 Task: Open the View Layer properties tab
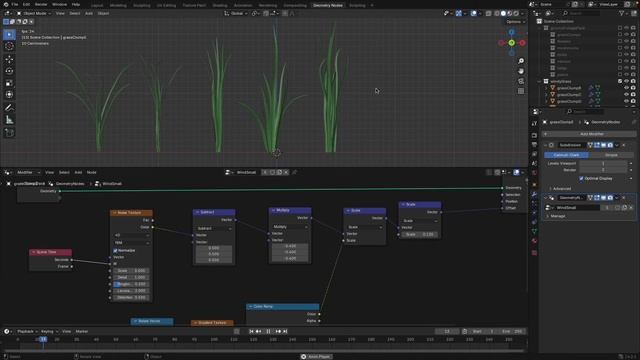[534, 154]
